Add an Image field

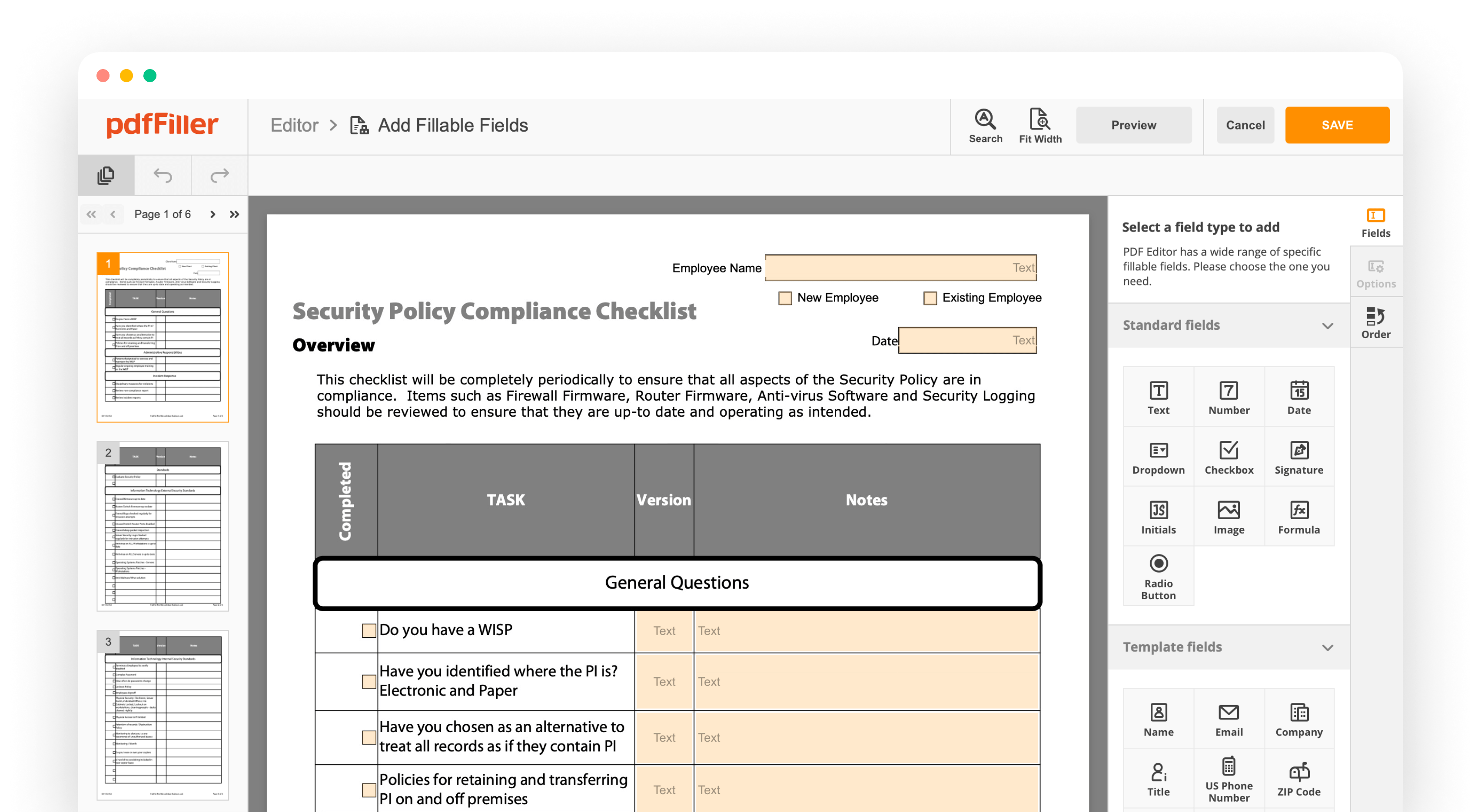click(1229, 516)
